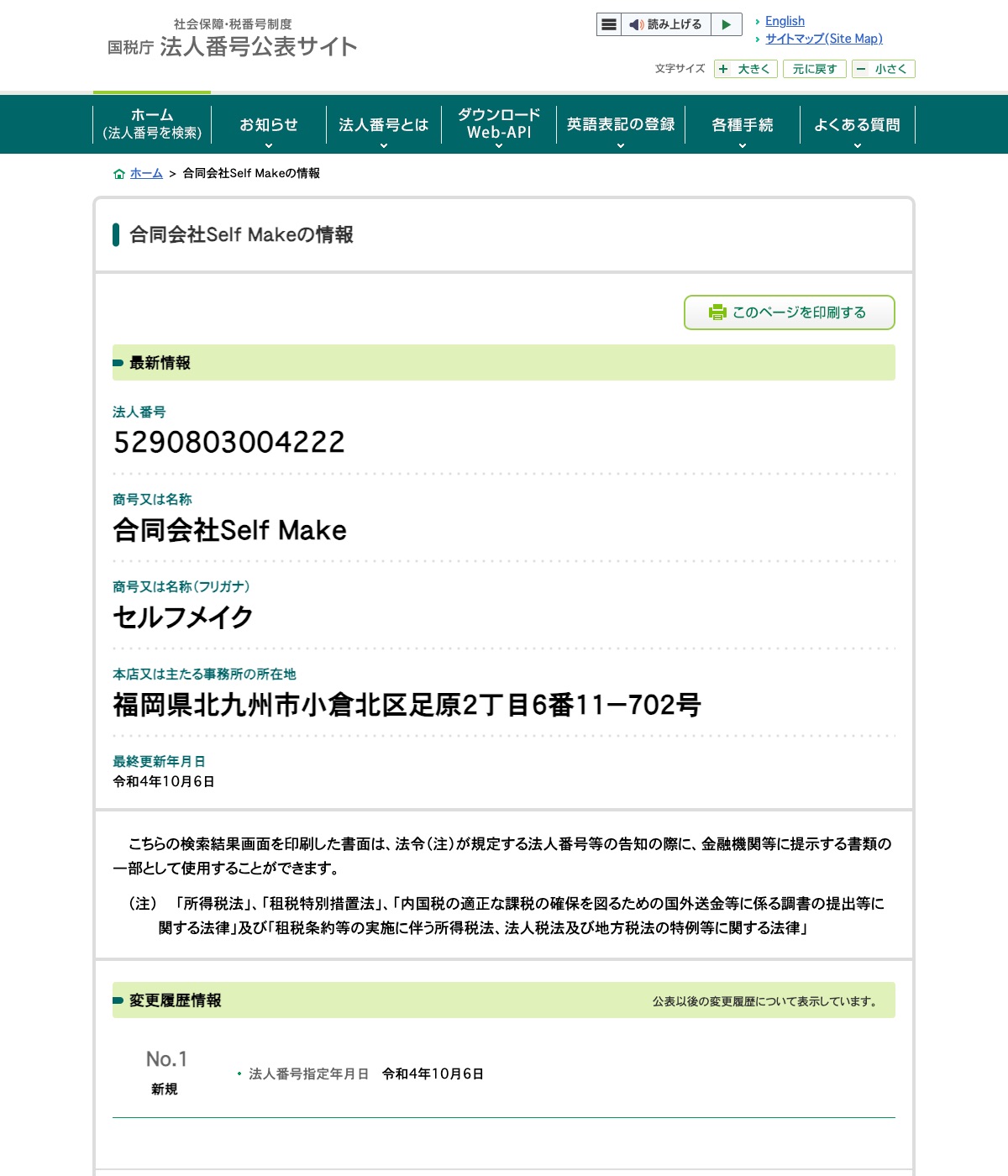Click the home icon in breadcrumb
The image size is (1008, 1176).
click(119, 174)
